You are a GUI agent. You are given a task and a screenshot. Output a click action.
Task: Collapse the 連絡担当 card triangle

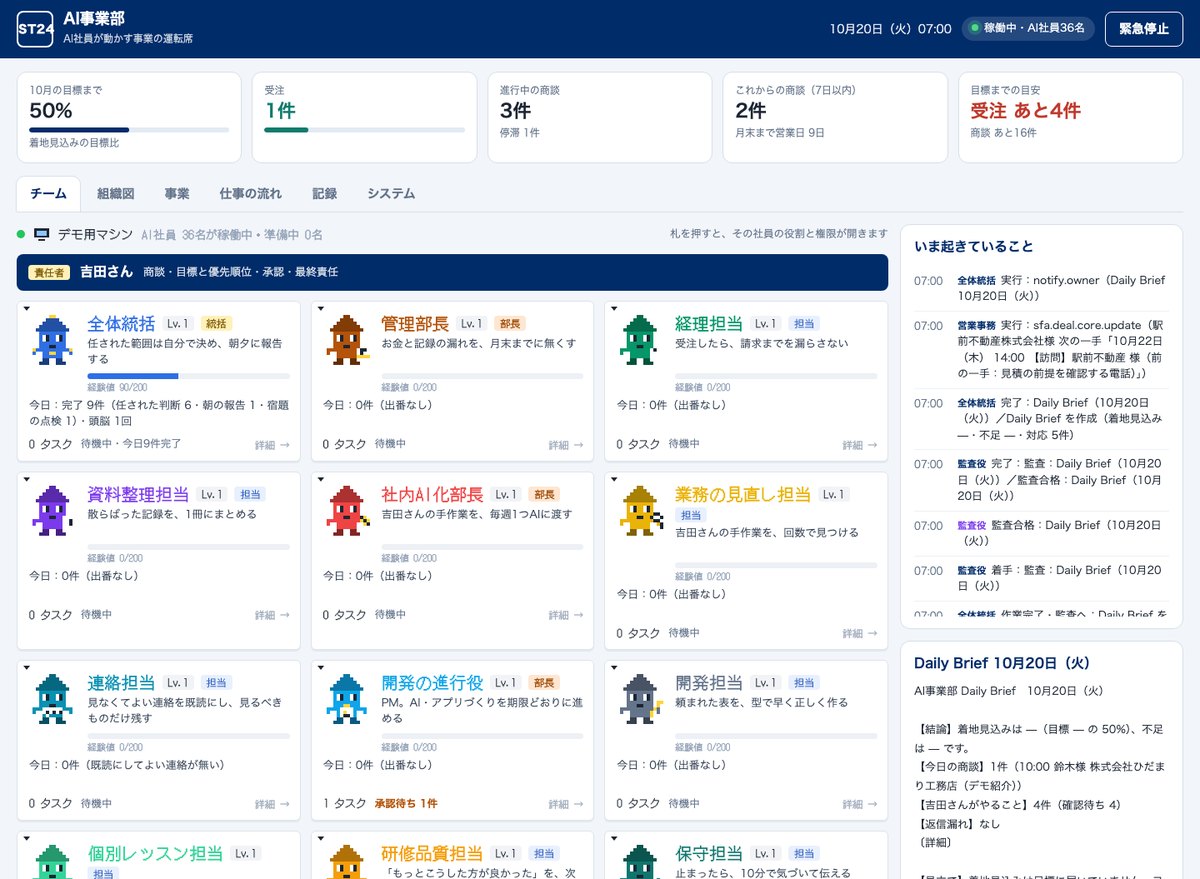point(27,667)
